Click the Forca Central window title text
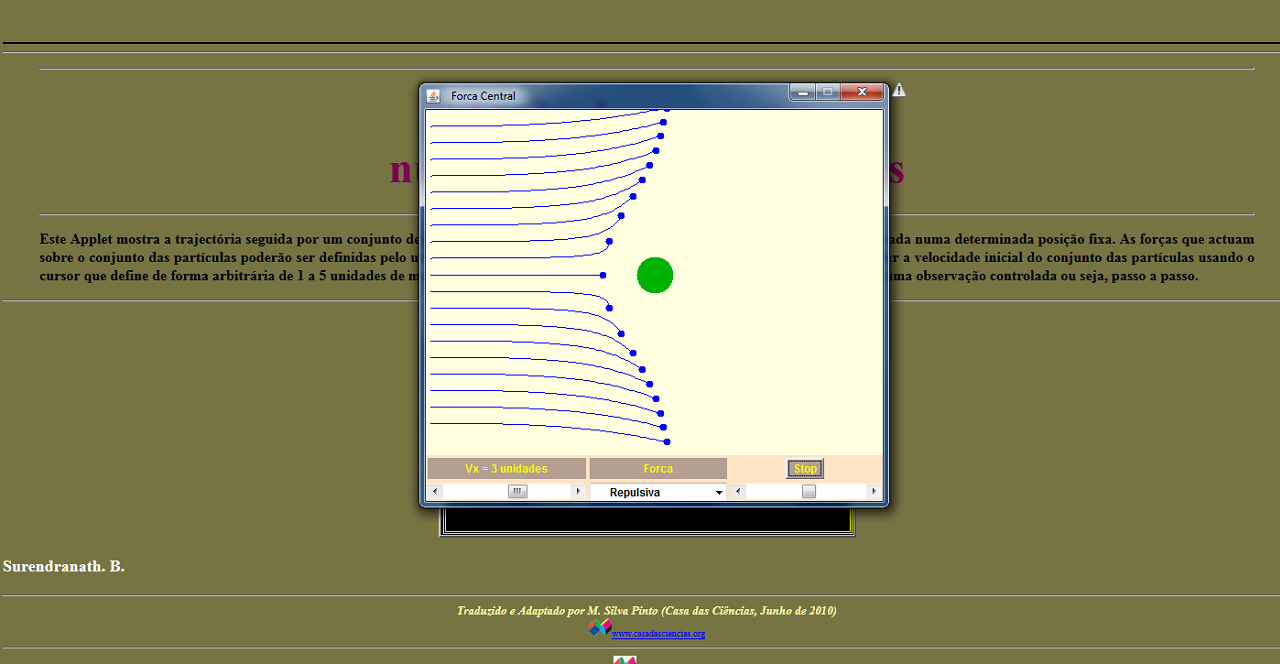Viewport: 1280px width, 664px height. [483, 96]
